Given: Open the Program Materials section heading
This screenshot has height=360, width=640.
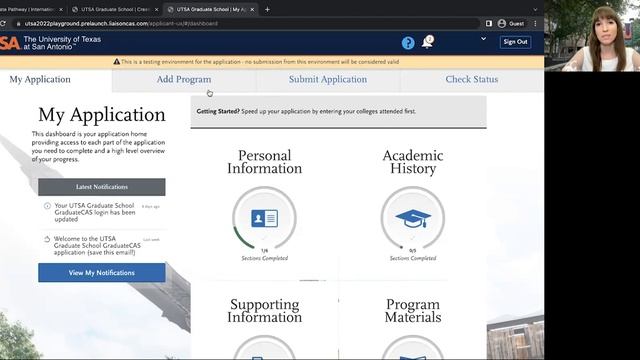Looking at the screenshot, I should tap(413, 311).
